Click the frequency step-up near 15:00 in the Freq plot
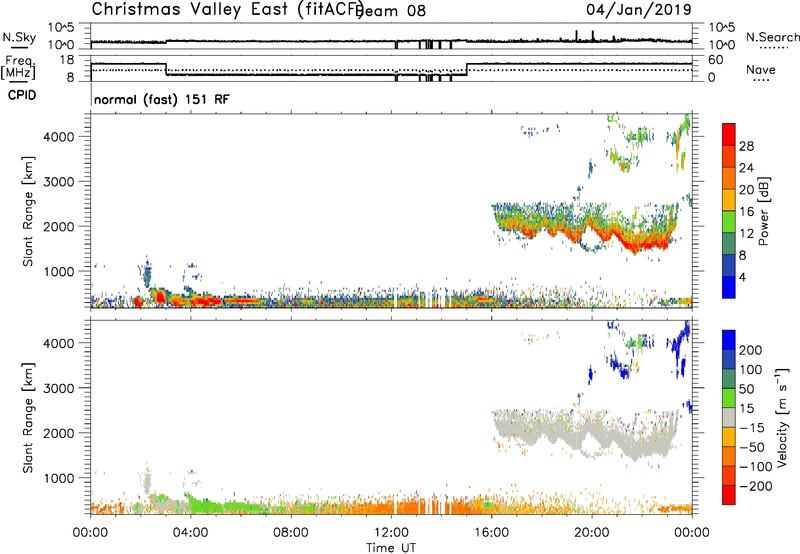 pyautogui.click(x=467, y=69)
